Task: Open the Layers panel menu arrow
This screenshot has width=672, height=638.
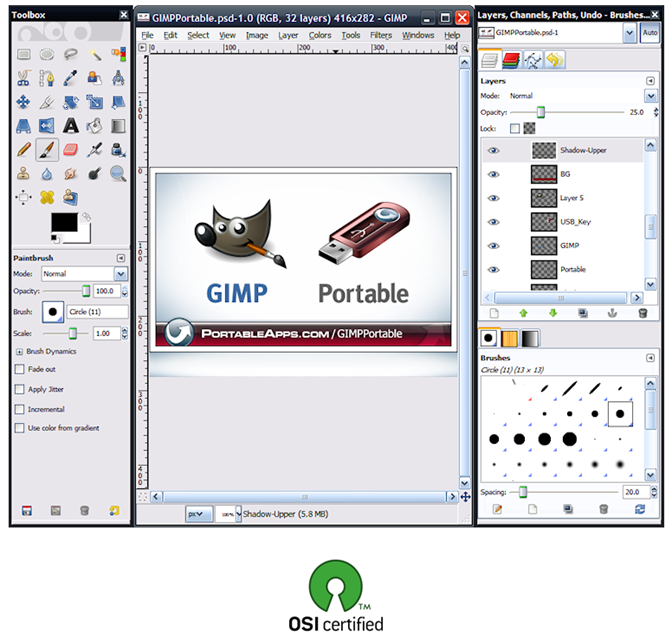Action: [650, 81]
